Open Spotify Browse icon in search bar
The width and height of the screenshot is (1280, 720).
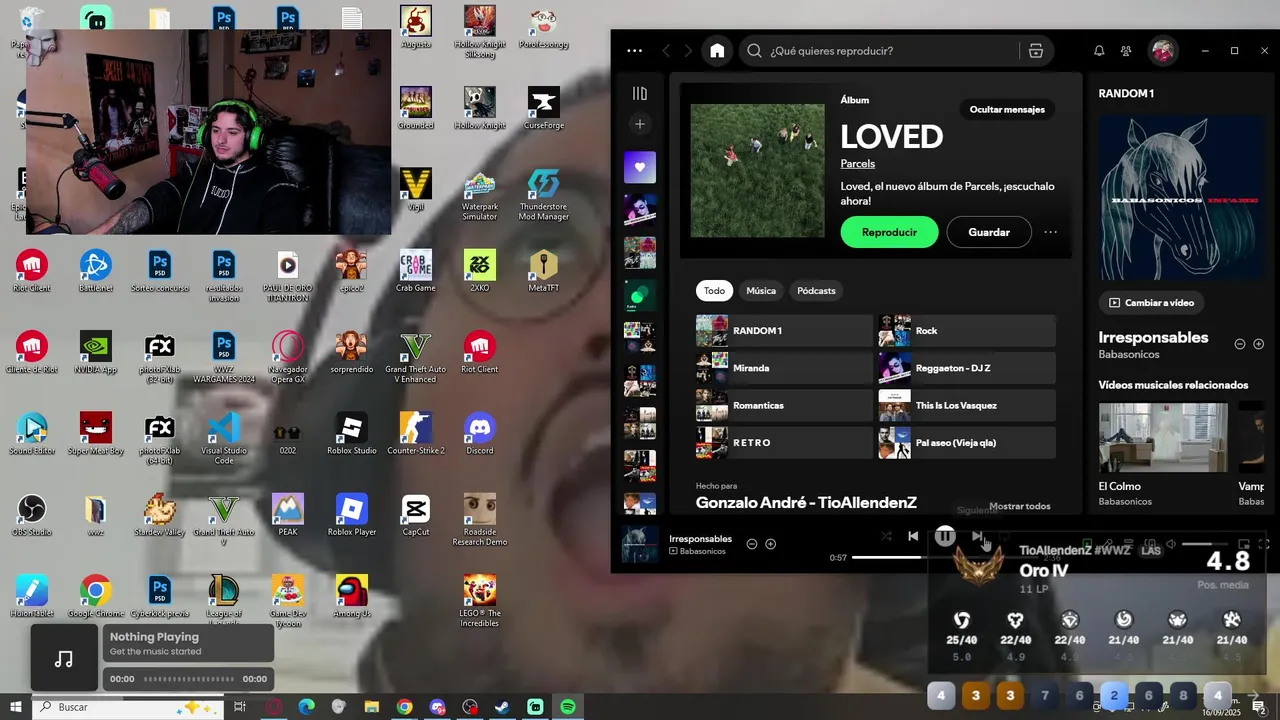(x=1036, y=51)
